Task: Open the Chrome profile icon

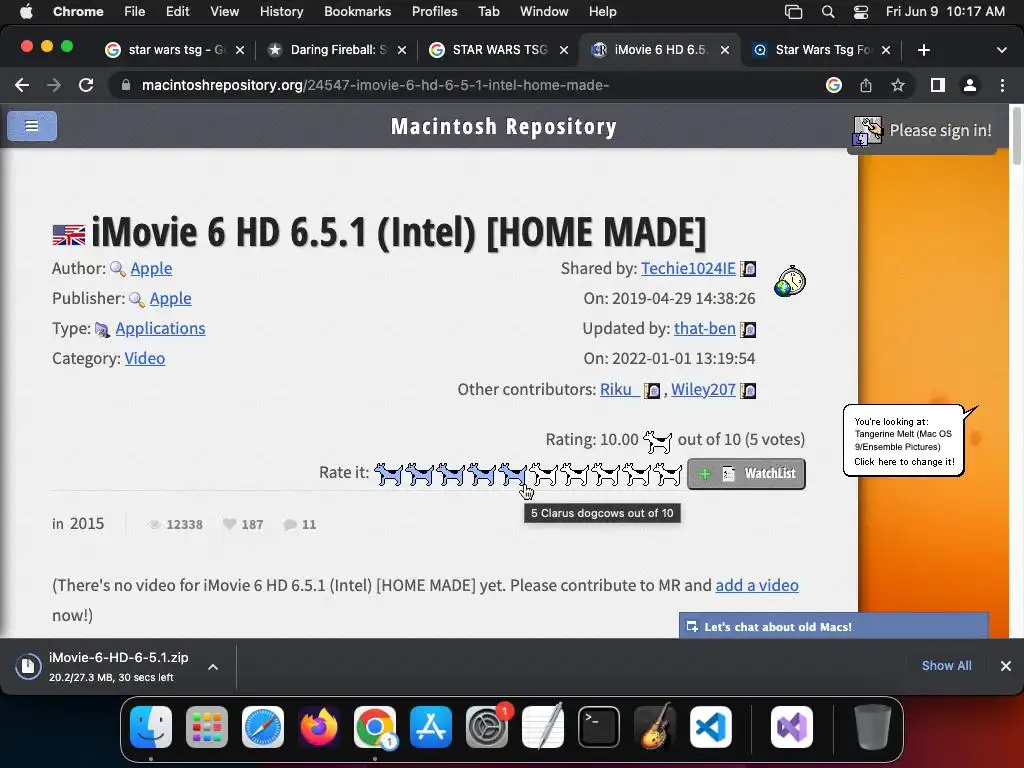Action: pyautogui.click(x=970, y=86)
